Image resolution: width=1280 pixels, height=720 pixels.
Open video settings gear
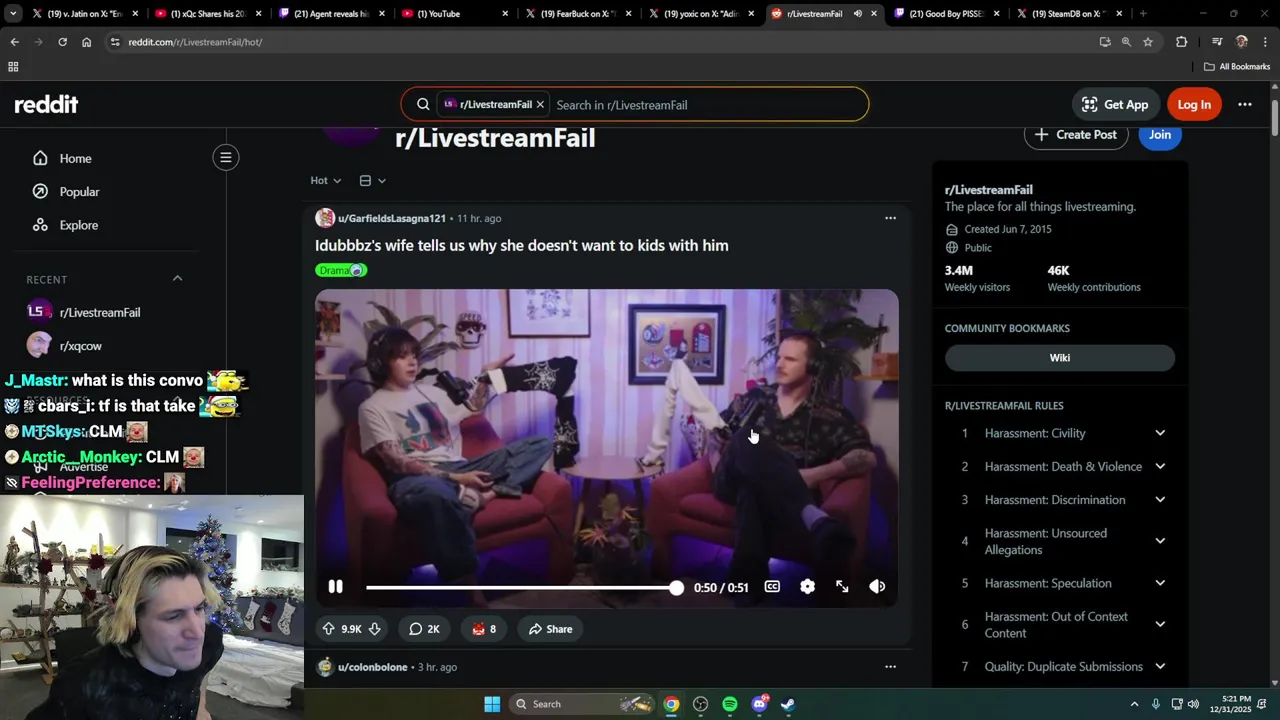[x=807, y=587]
